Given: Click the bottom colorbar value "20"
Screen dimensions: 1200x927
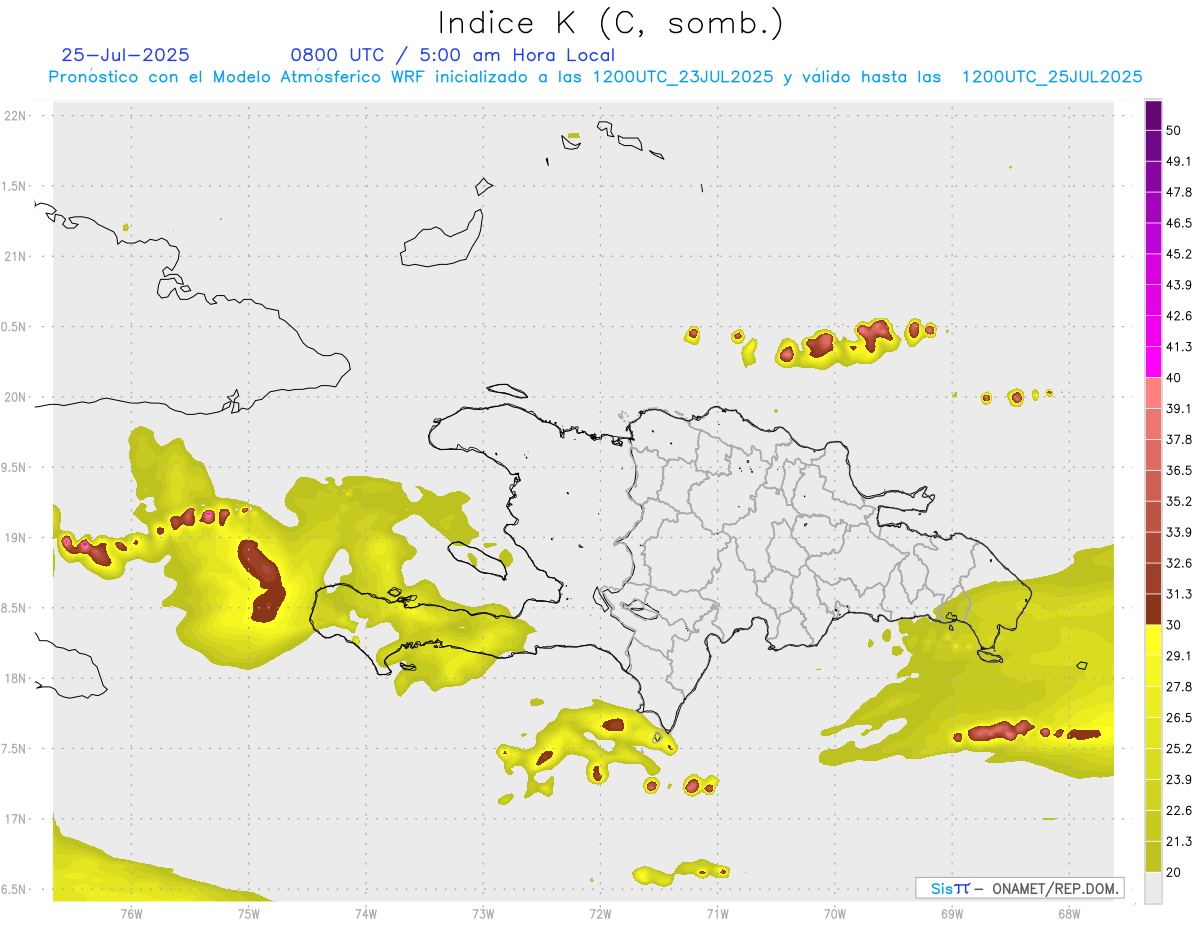Looking at the screenshot, I should point(1174,872).
